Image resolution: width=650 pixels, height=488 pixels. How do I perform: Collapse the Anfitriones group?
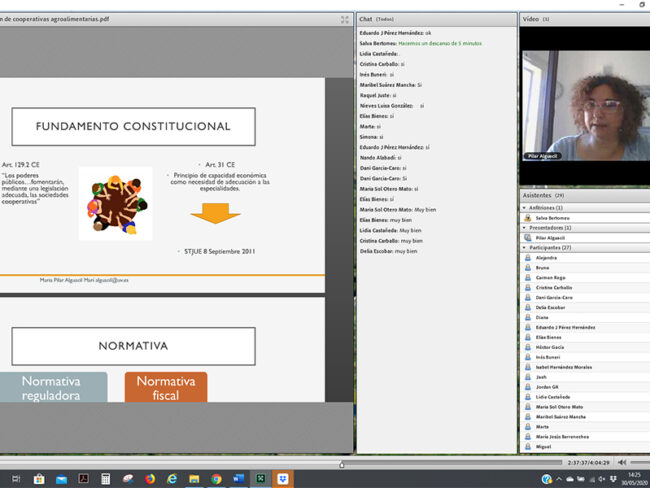click(x=526, y=207)
